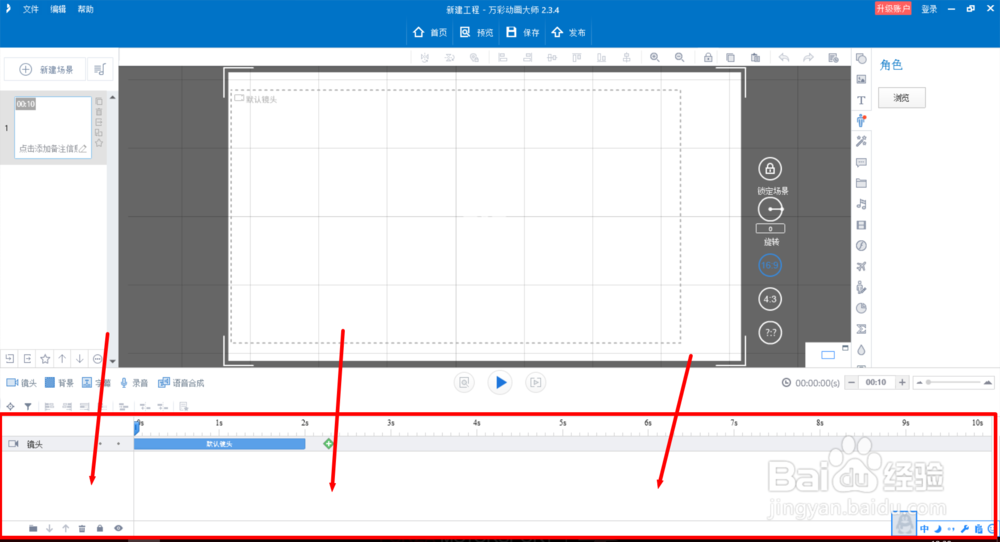Adjust the timeline zoom slider
Image resolution: width=1000 pixels, height=542 pixels.
point(953,383)
